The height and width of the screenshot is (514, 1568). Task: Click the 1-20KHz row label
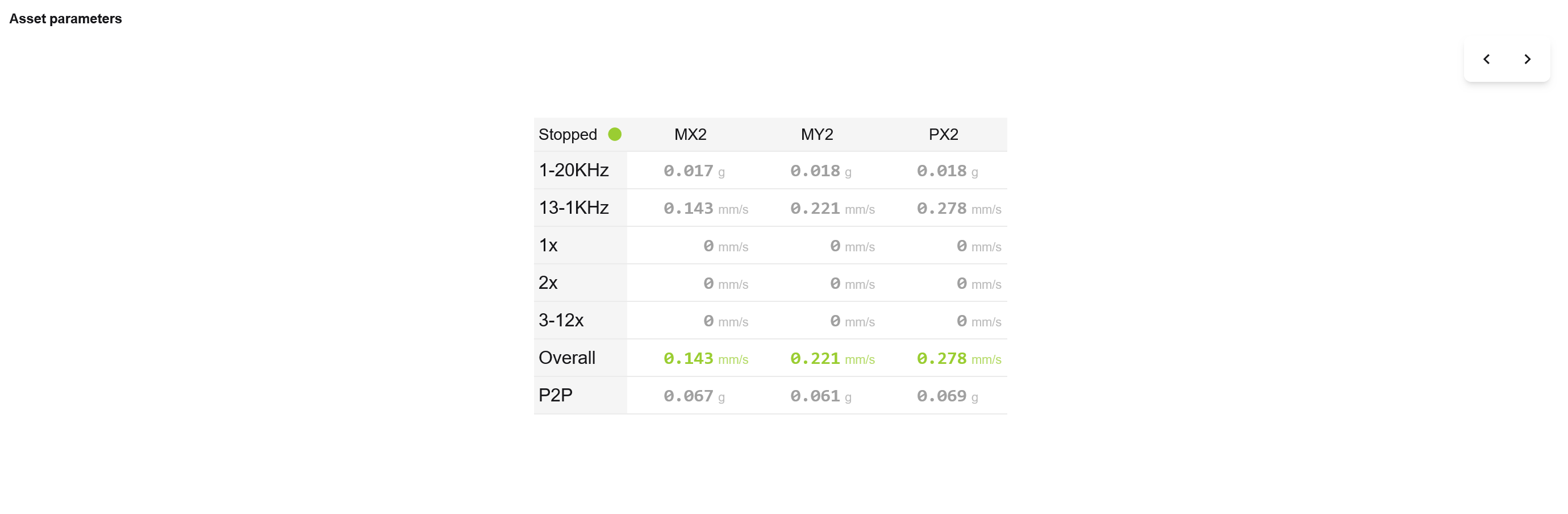573,170
